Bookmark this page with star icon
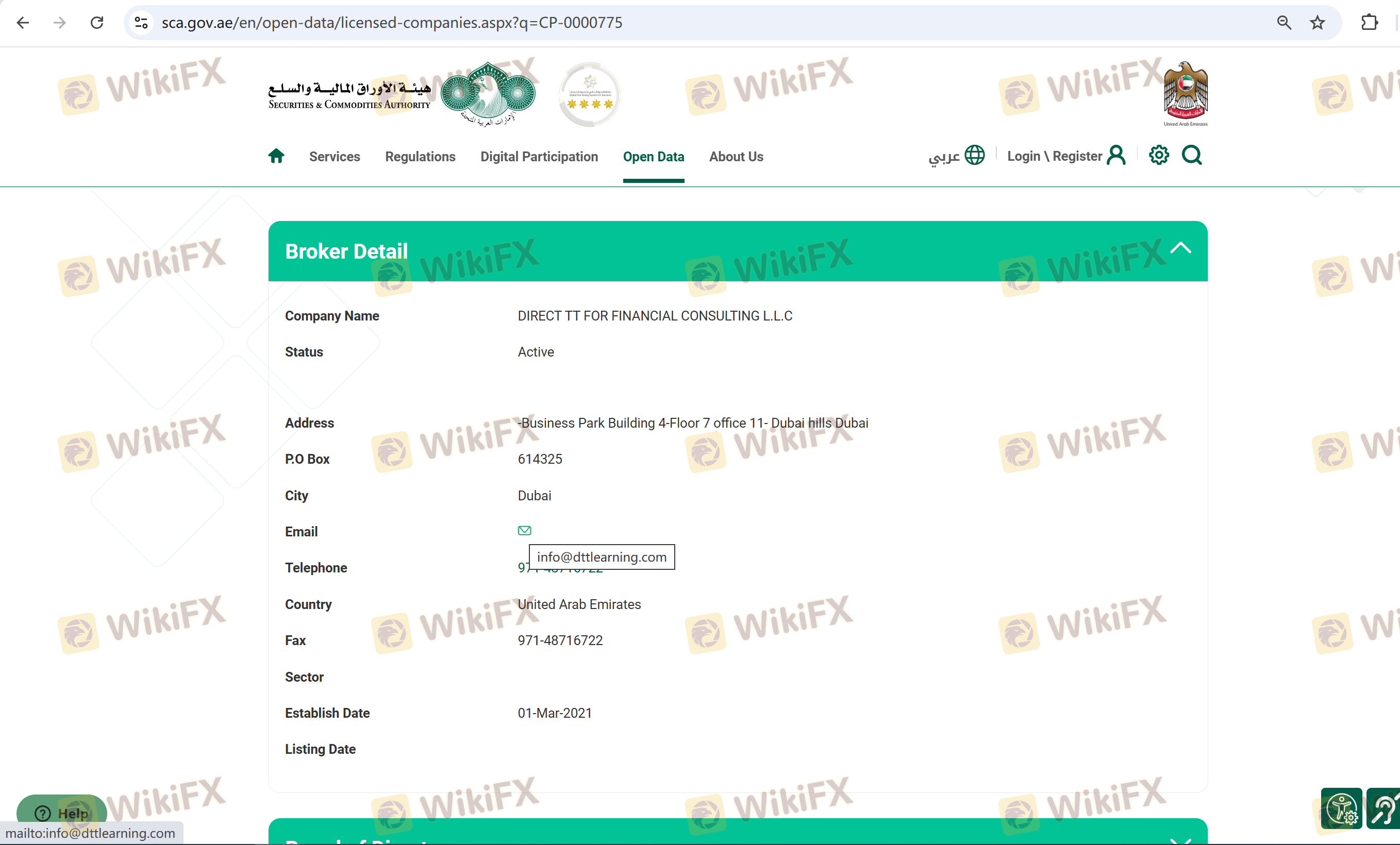This screenshot has height=845, width=1400. click(1317, 23)
